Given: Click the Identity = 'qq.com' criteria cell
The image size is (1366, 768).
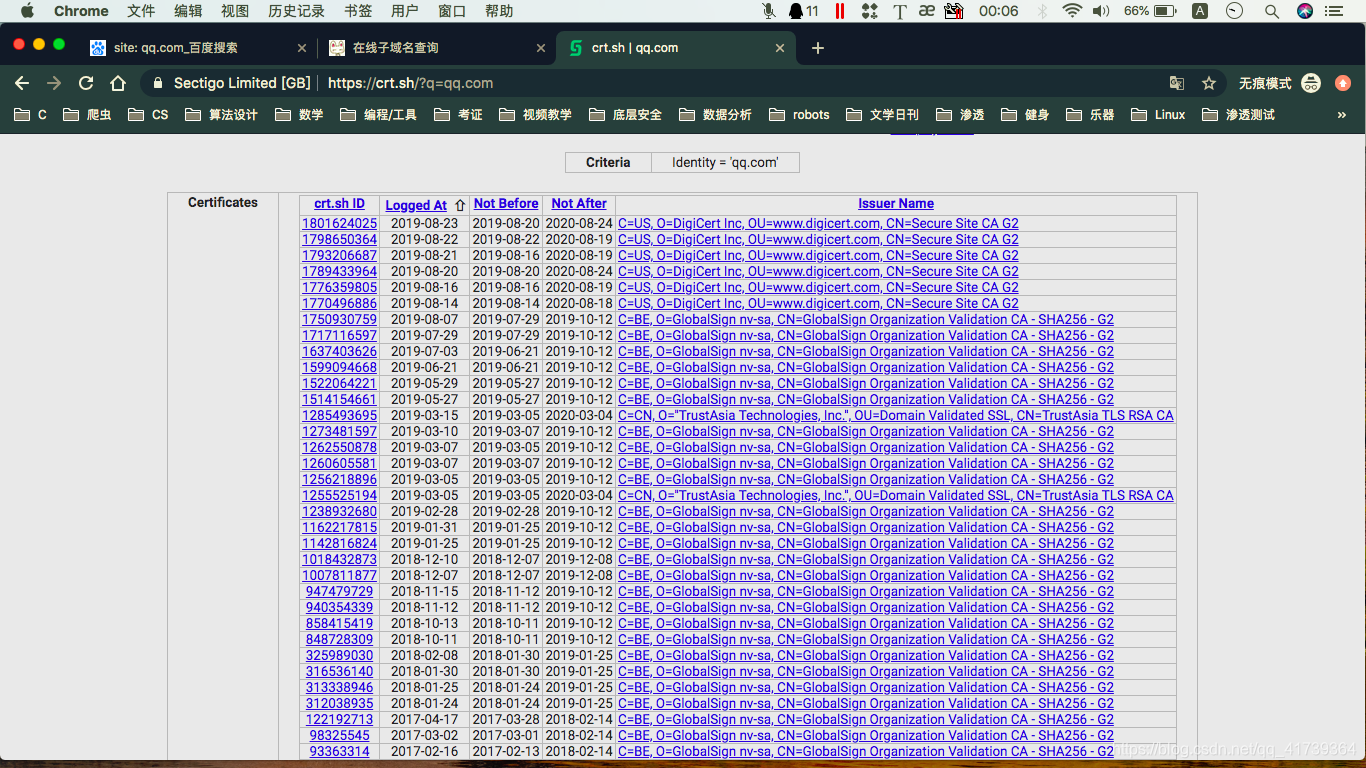Looking at the screenshot, I should [725, 162].
